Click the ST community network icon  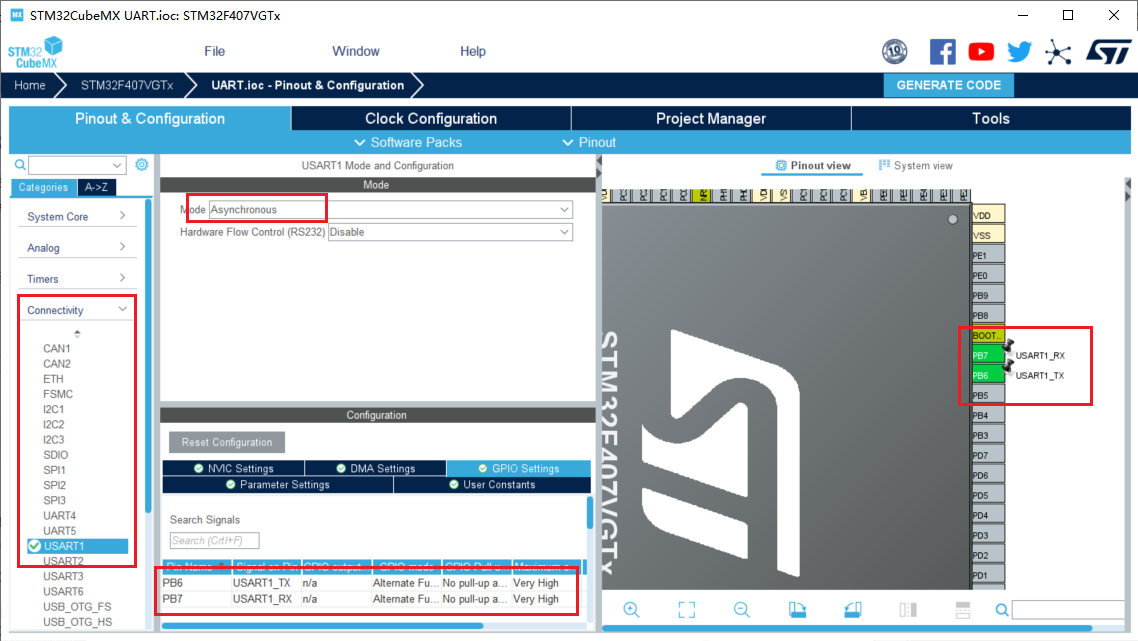[x=1057, y=52]
